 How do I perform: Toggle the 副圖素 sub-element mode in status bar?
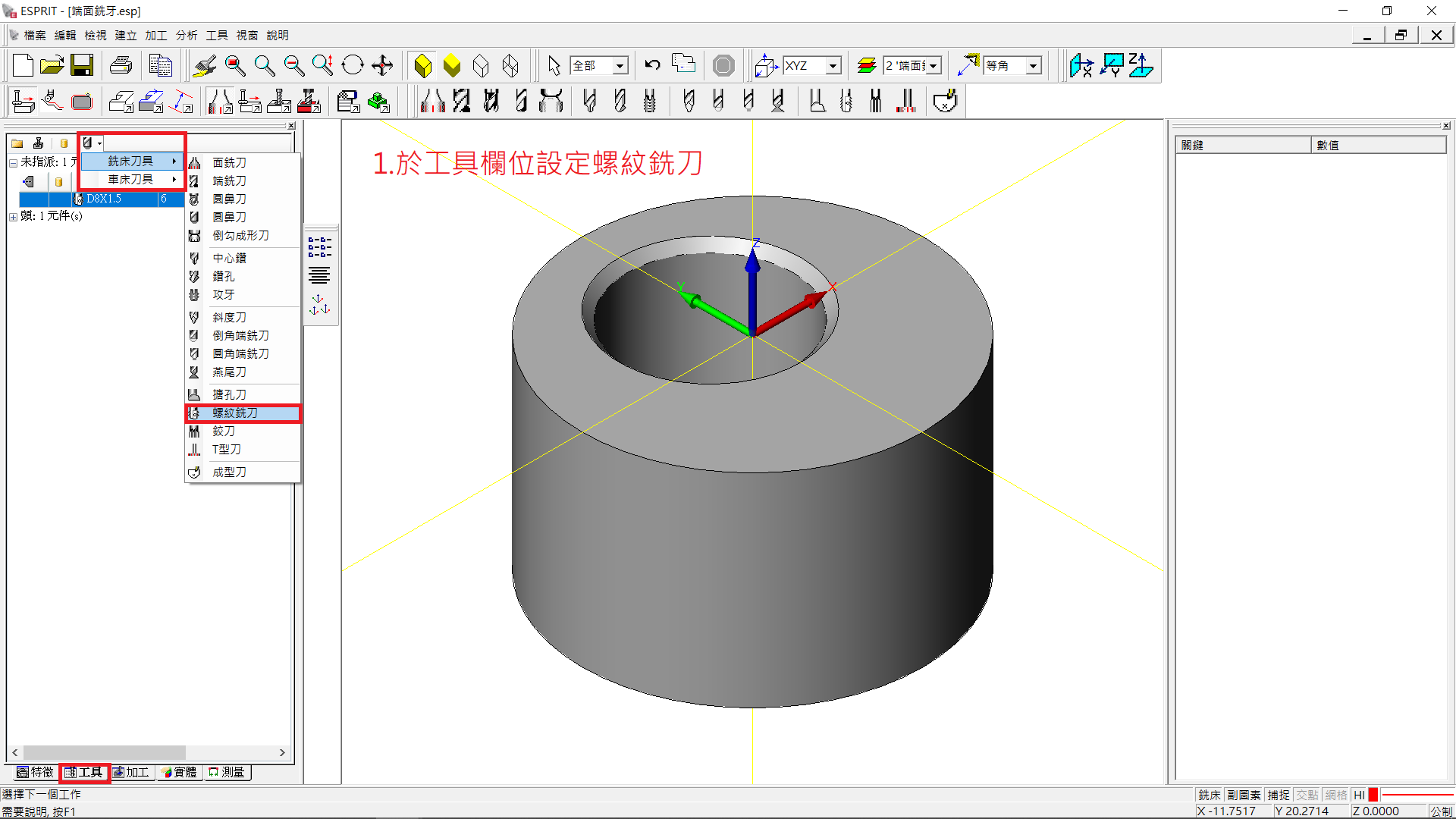pyautogui.click(x=1244, y=795)
